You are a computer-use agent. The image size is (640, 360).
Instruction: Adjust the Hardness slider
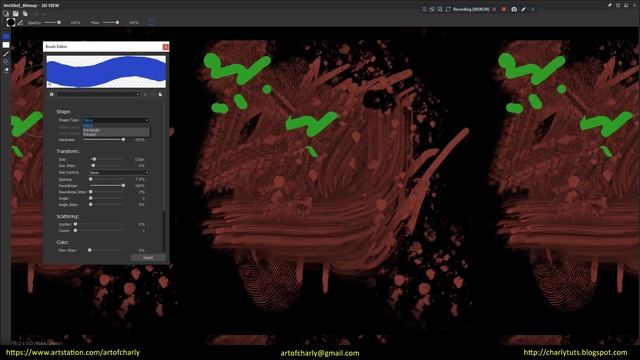(104, 140)
